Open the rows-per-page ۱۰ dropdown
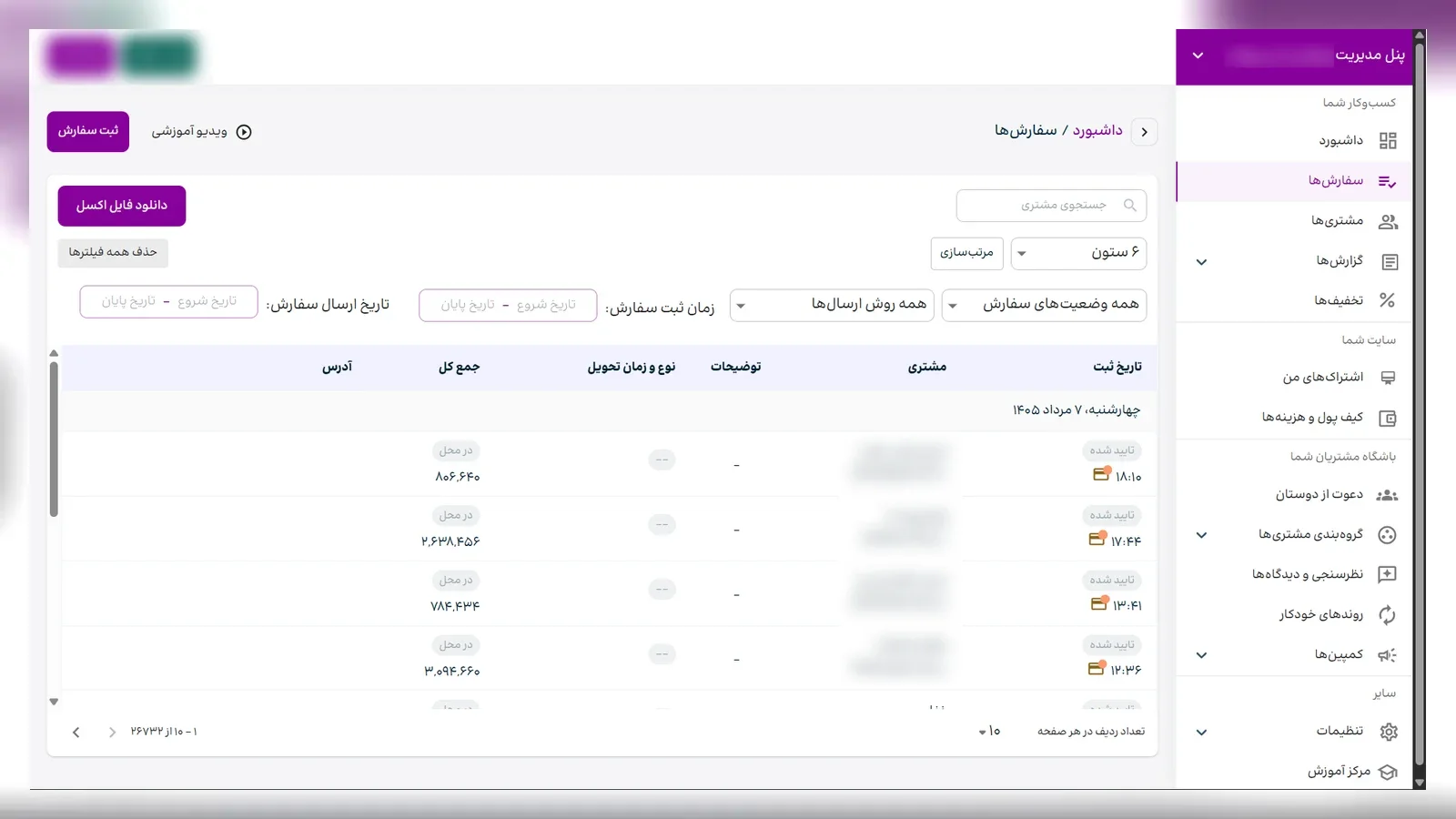 (989, 732)
